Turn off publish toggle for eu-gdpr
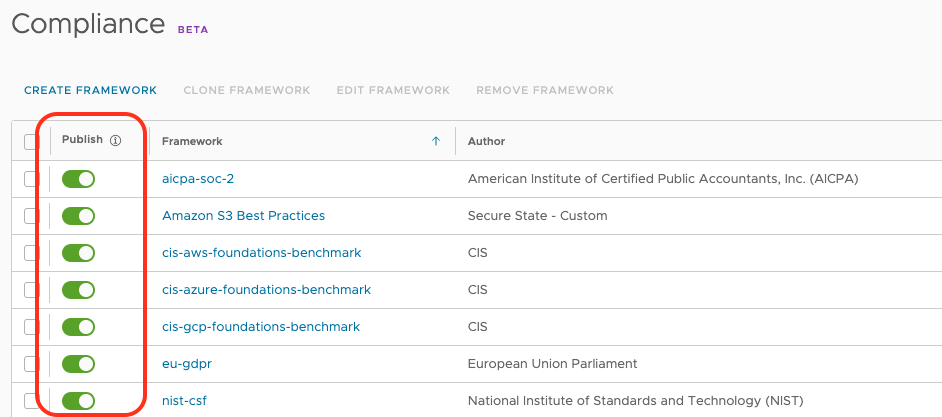The image size is (942, 417). (x=78, y=364)
